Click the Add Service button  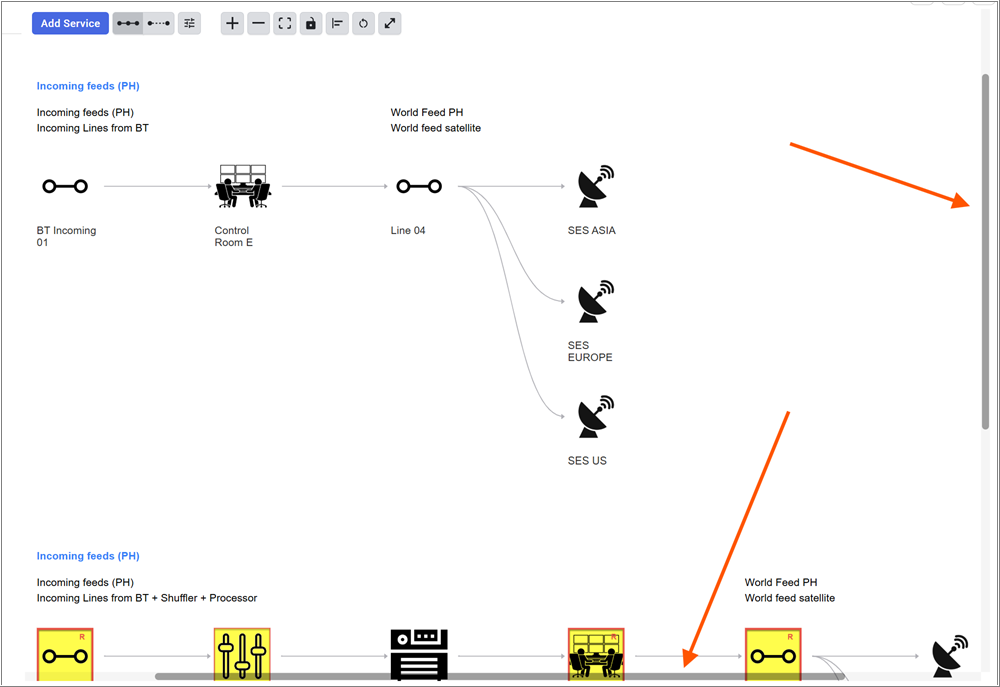point(70,24)
